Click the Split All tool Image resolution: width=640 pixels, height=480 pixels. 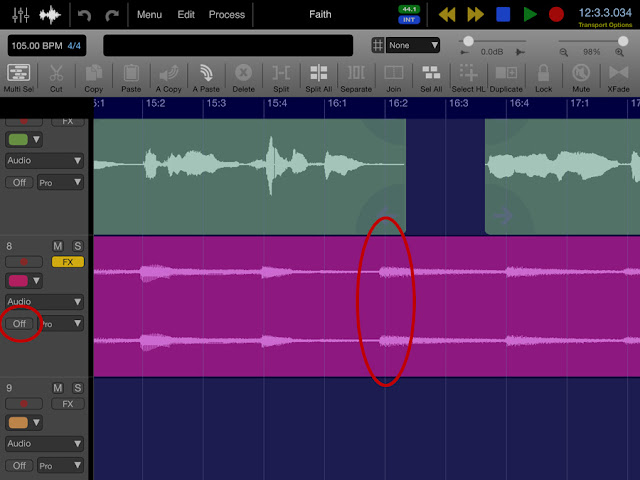(319, 78)
